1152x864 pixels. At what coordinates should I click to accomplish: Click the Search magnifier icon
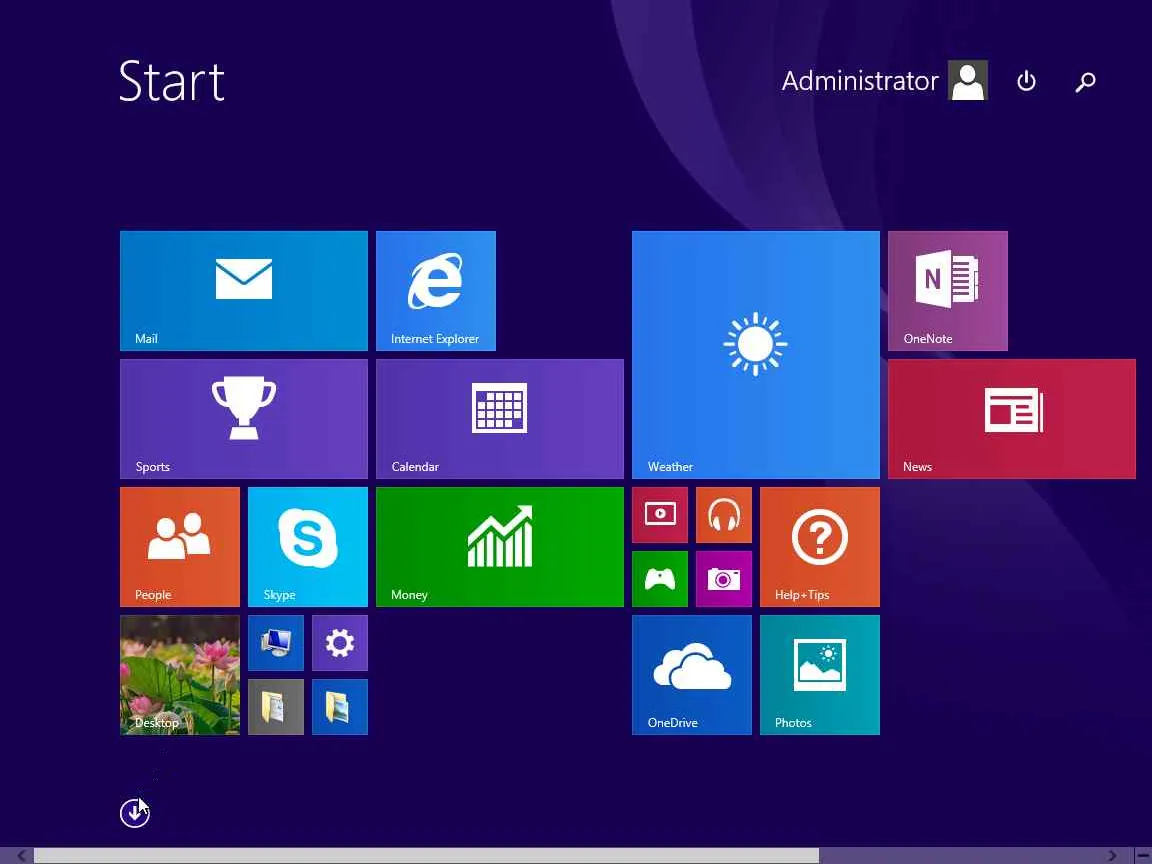(1085, 81)
